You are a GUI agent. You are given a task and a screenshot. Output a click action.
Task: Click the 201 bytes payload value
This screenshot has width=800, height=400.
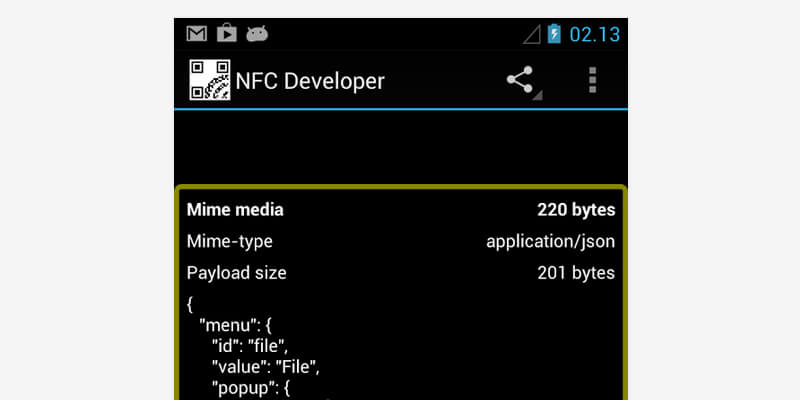coord(576,273)
